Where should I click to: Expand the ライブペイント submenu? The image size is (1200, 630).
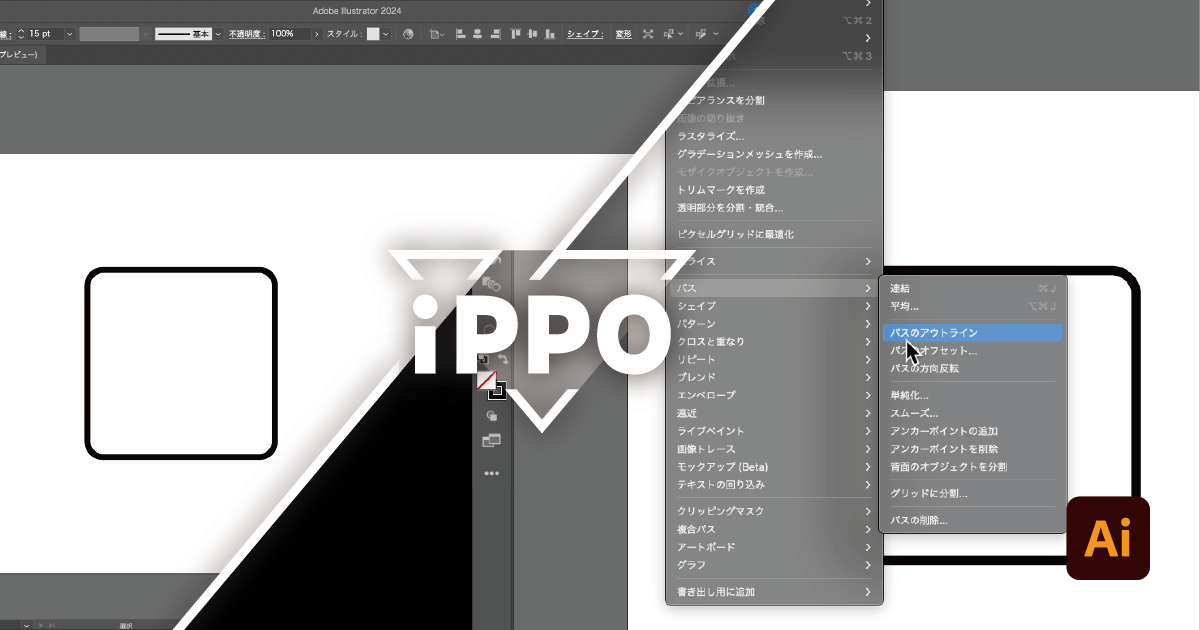pyautogui.click(x=774, y=431)
